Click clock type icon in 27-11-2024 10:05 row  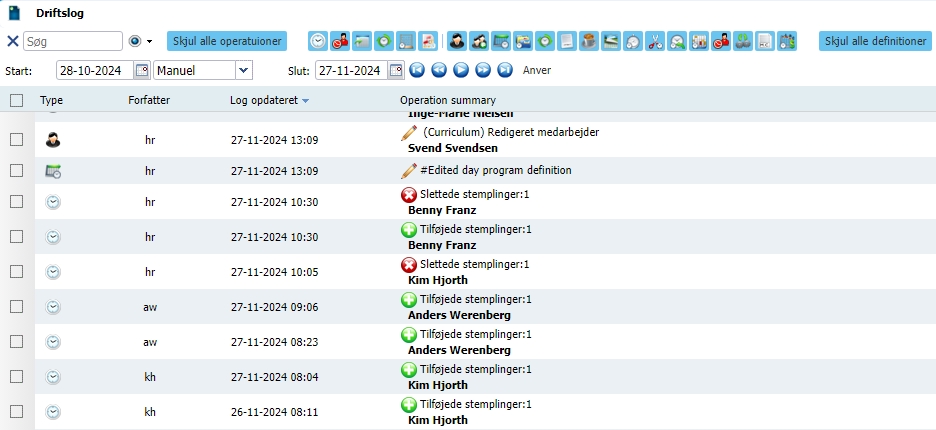[x=53, y=272]
